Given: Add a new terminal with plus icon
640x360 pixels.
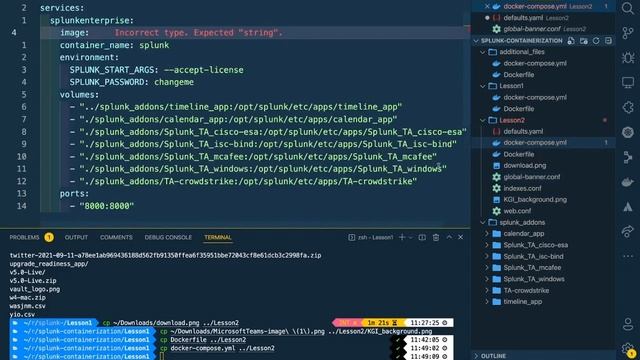Looking at the screenshot, I should pyautogui.click(x=402, y=237).
